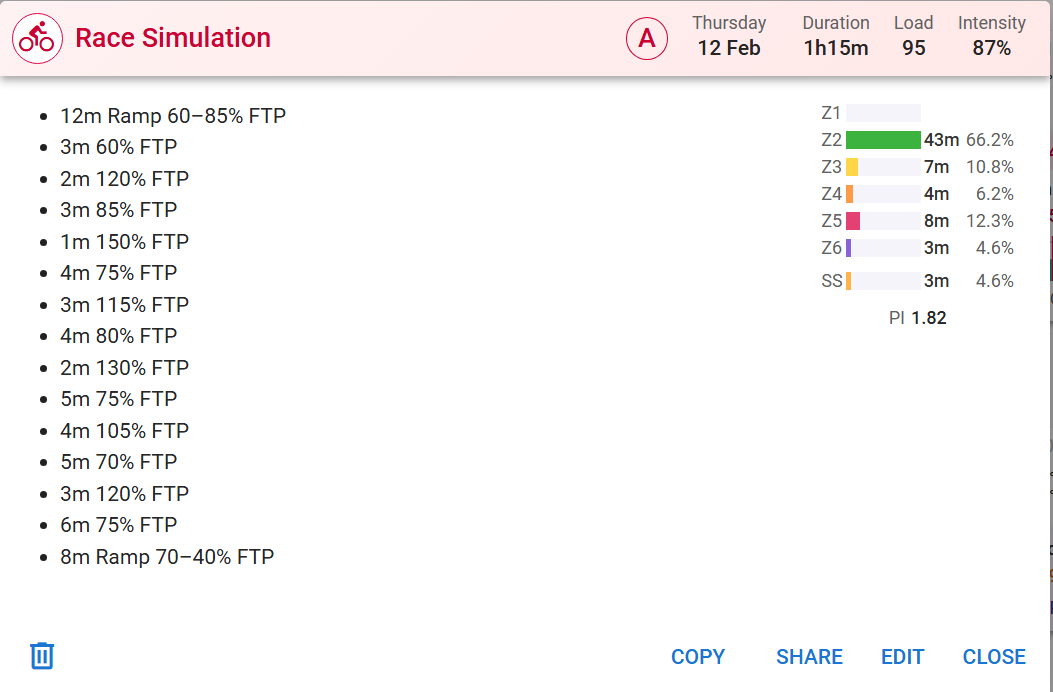Viewport: 1053px width, 692px height.
Task: Click the red trash delete icon
Action: [x=42, y=656]
